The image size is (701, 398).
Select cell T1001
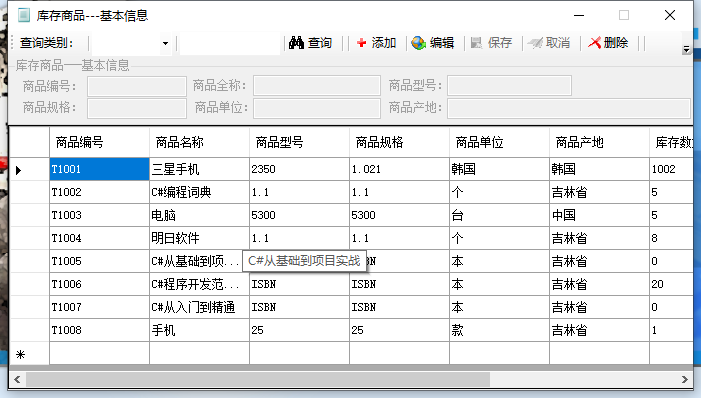coord(99,169)
